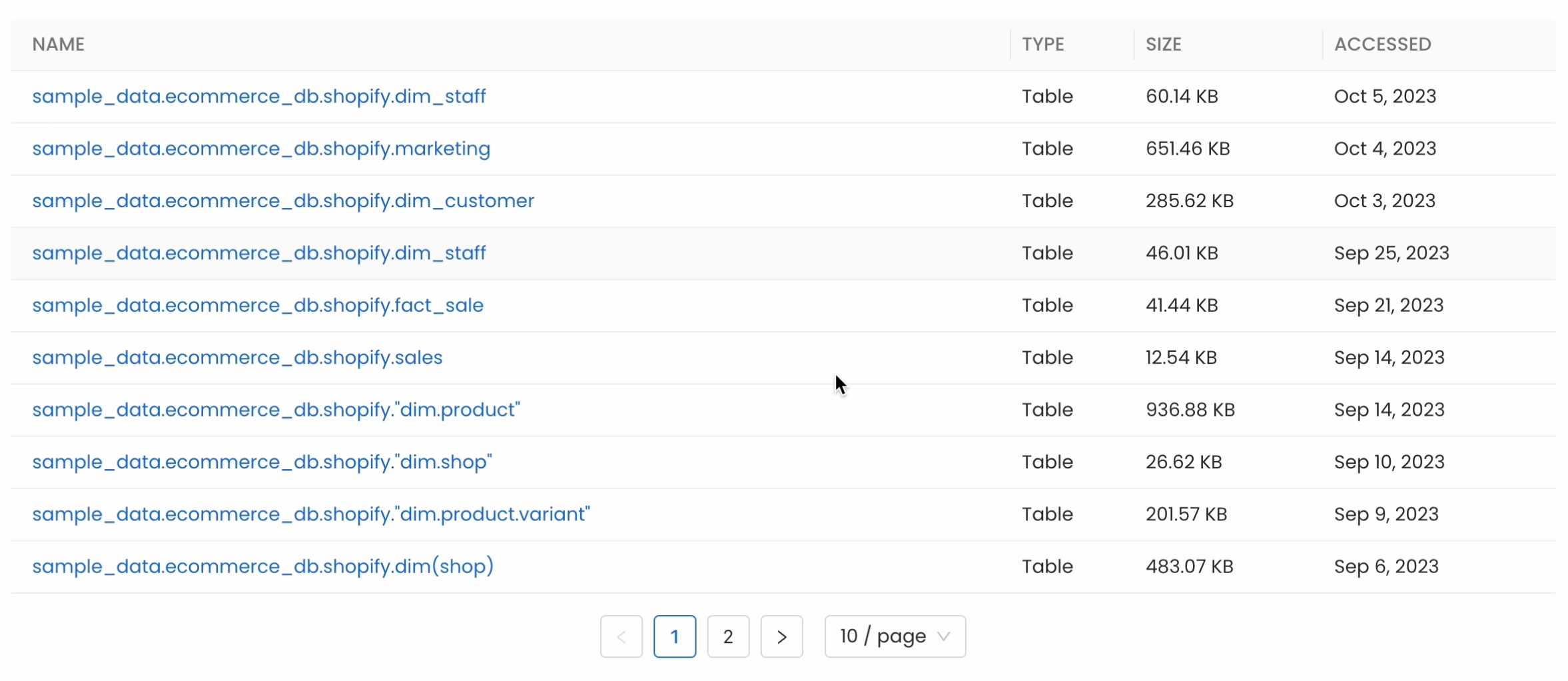This screenshot has width=1568, height=681.
Task: Click the 651.46 KB size cell
Action: [1187, 149]
